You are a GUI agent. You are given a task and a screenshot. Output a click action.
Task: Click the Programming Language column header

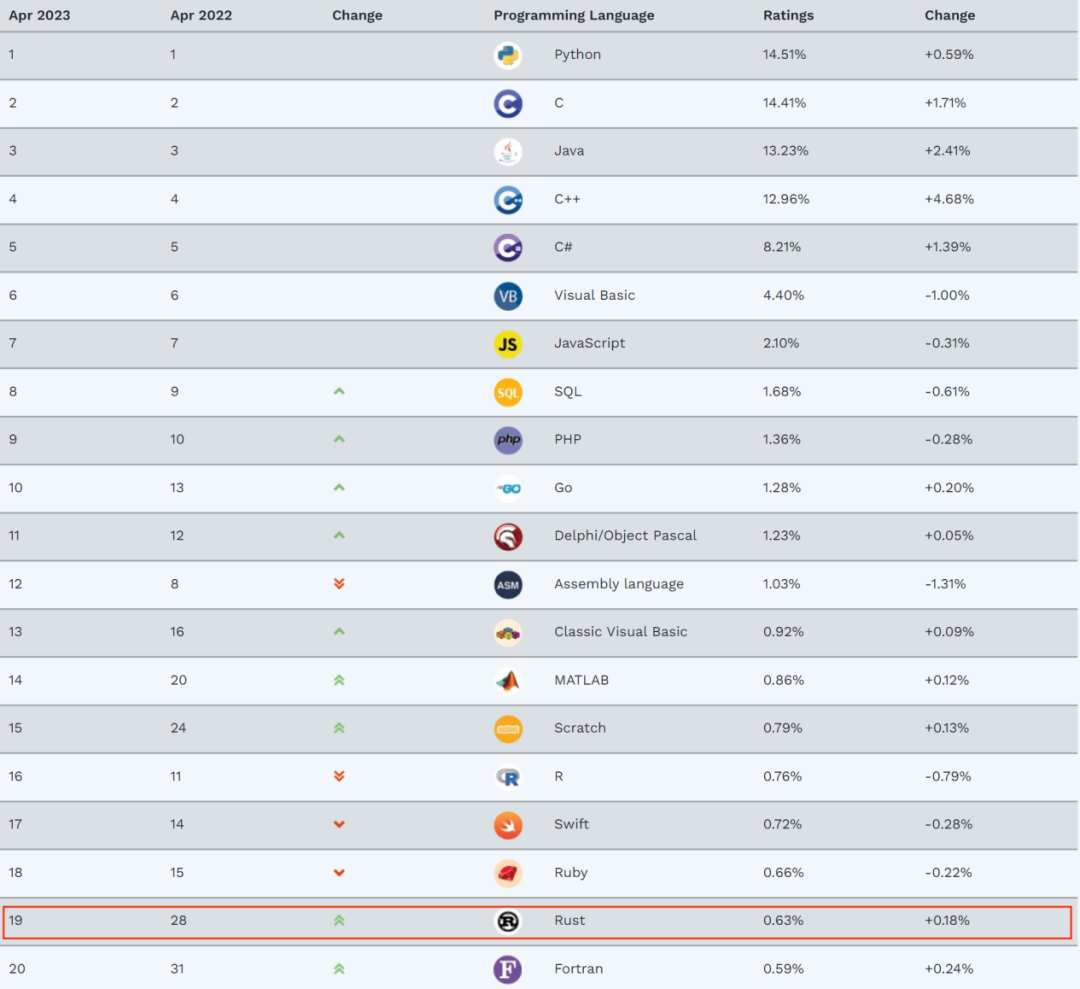coord(573,15)
